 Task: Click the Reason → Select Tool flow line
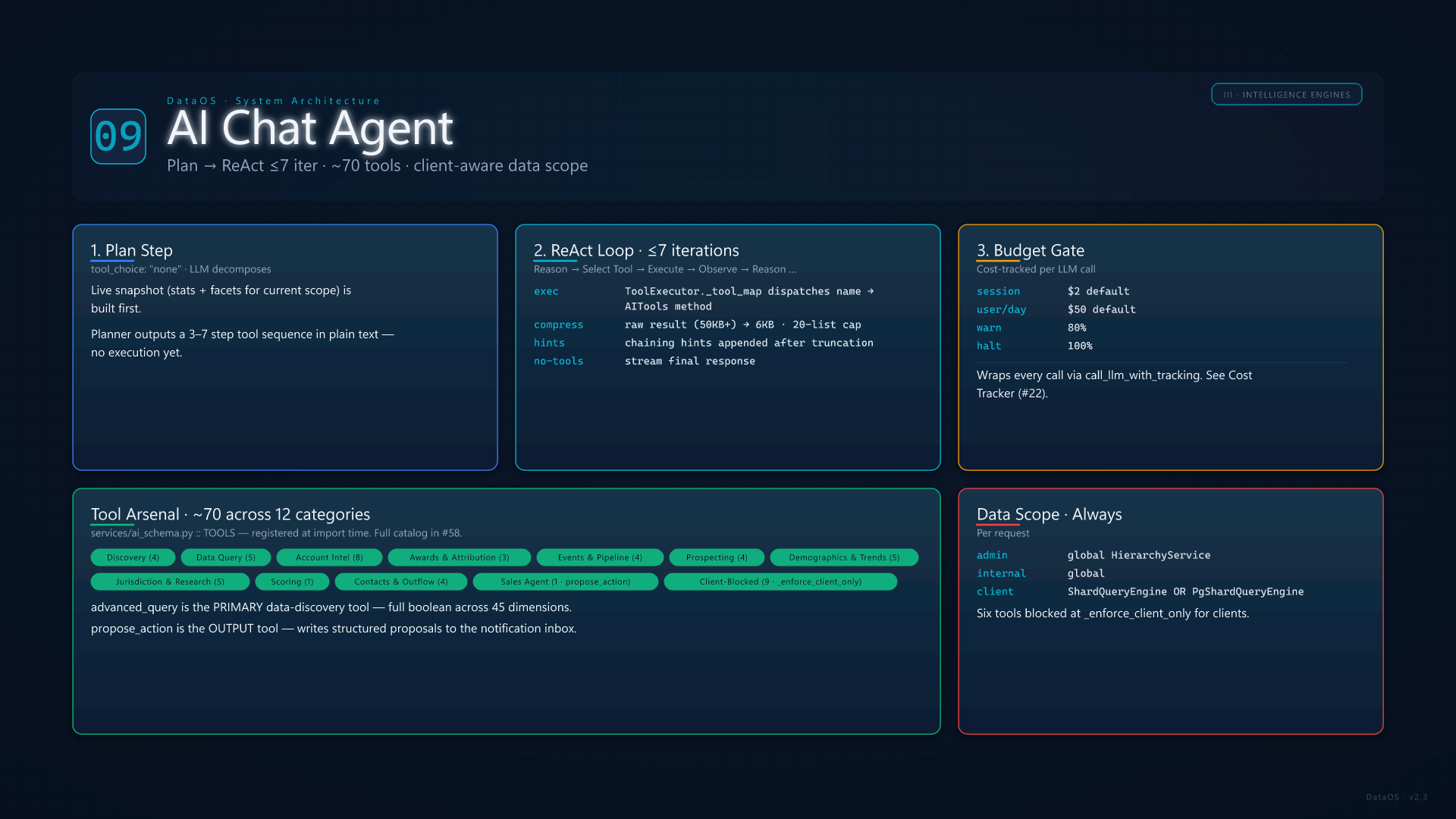click(x=665, y=269)
